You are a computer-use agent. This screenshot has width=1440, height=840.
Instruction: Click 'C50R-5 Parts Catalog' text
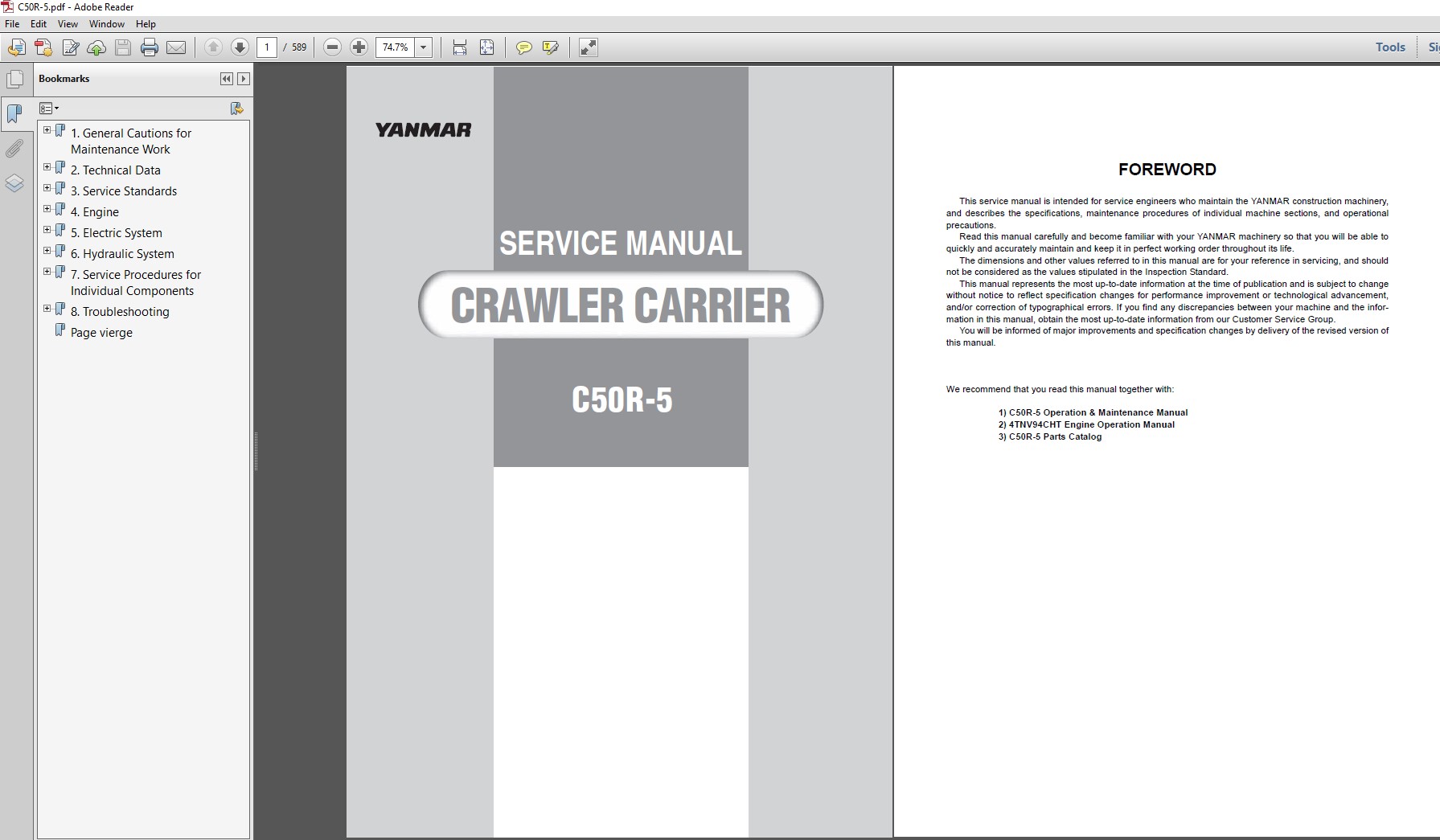[1055, 436]
